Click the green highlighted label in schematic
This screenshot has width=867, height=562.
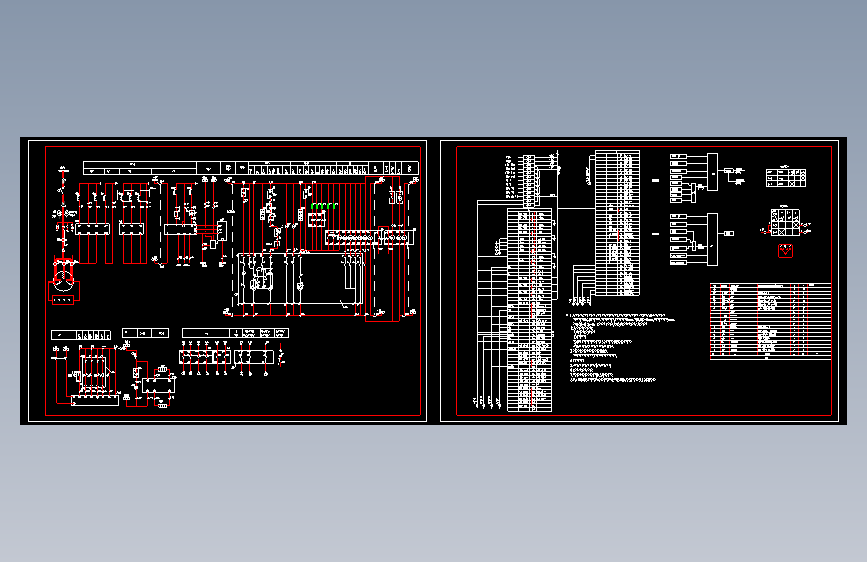click(x=324, y=206)
